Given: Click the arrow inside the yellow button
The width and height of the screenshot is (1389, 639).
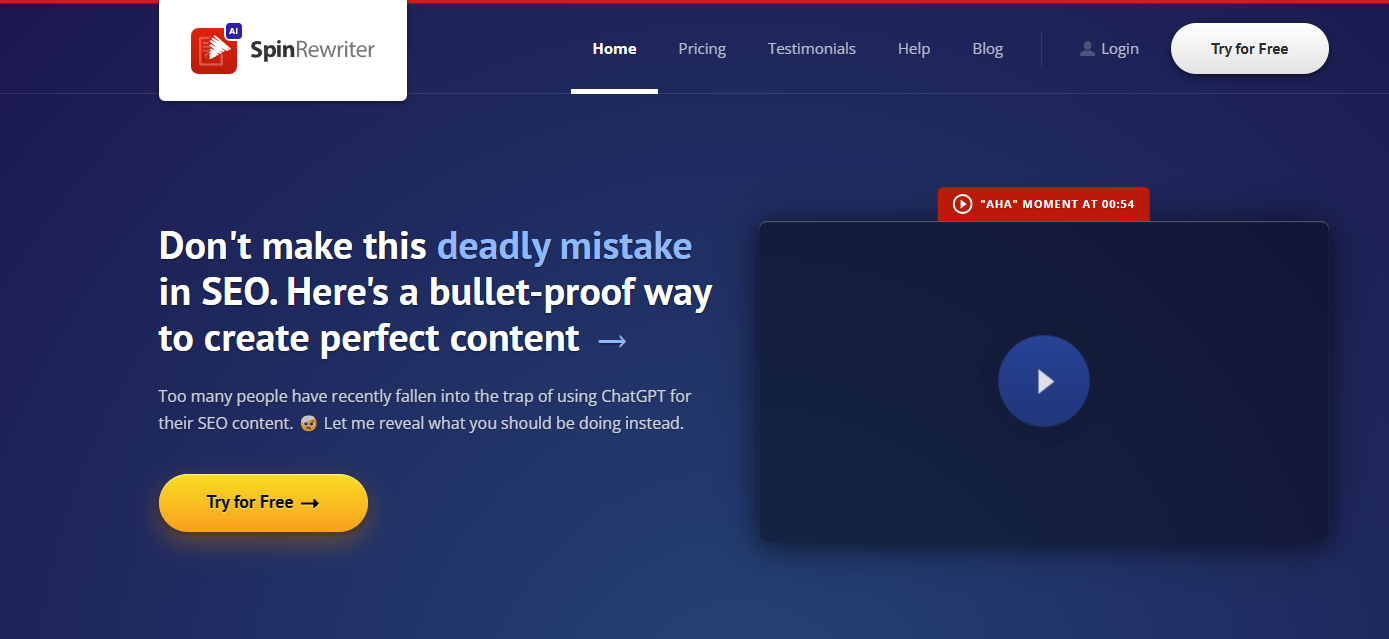Looking at the screenshot, I should coord(310,503).
